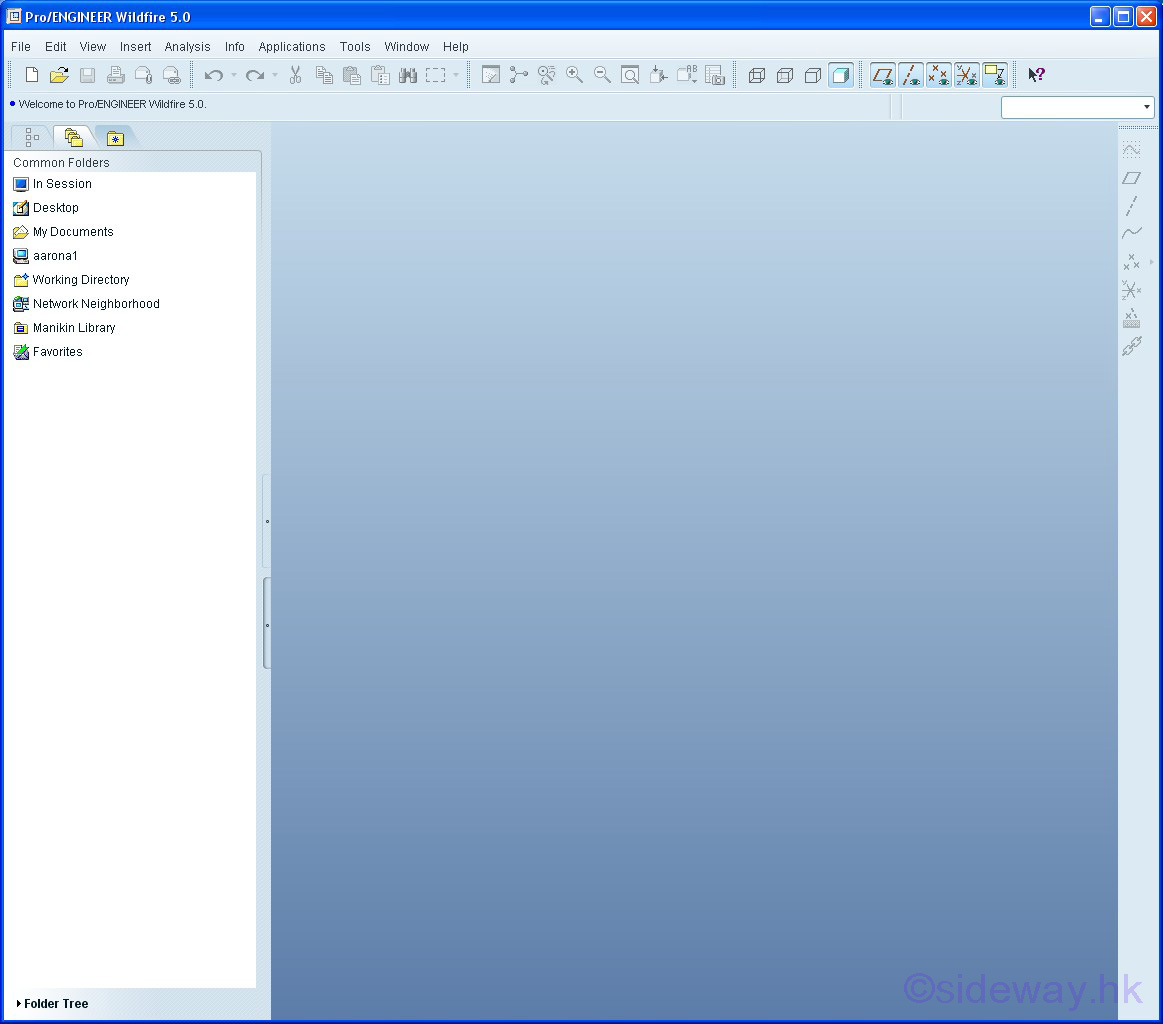Open the View menu
The image size is (1163, 1024).
tap(93, 47)
